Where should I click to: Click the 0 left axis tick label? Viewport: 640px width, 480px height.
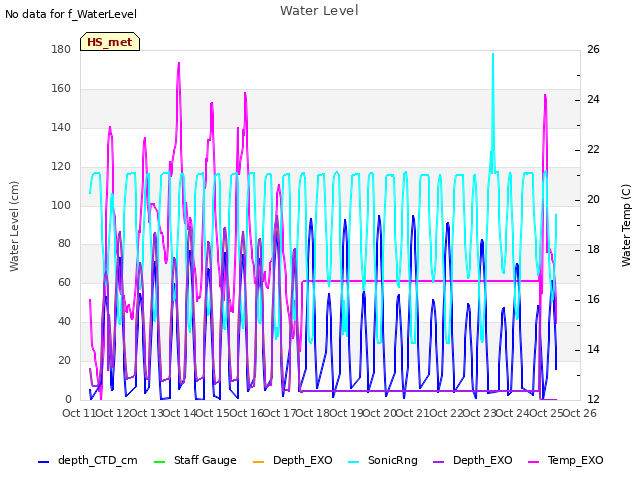pos(68,400)
